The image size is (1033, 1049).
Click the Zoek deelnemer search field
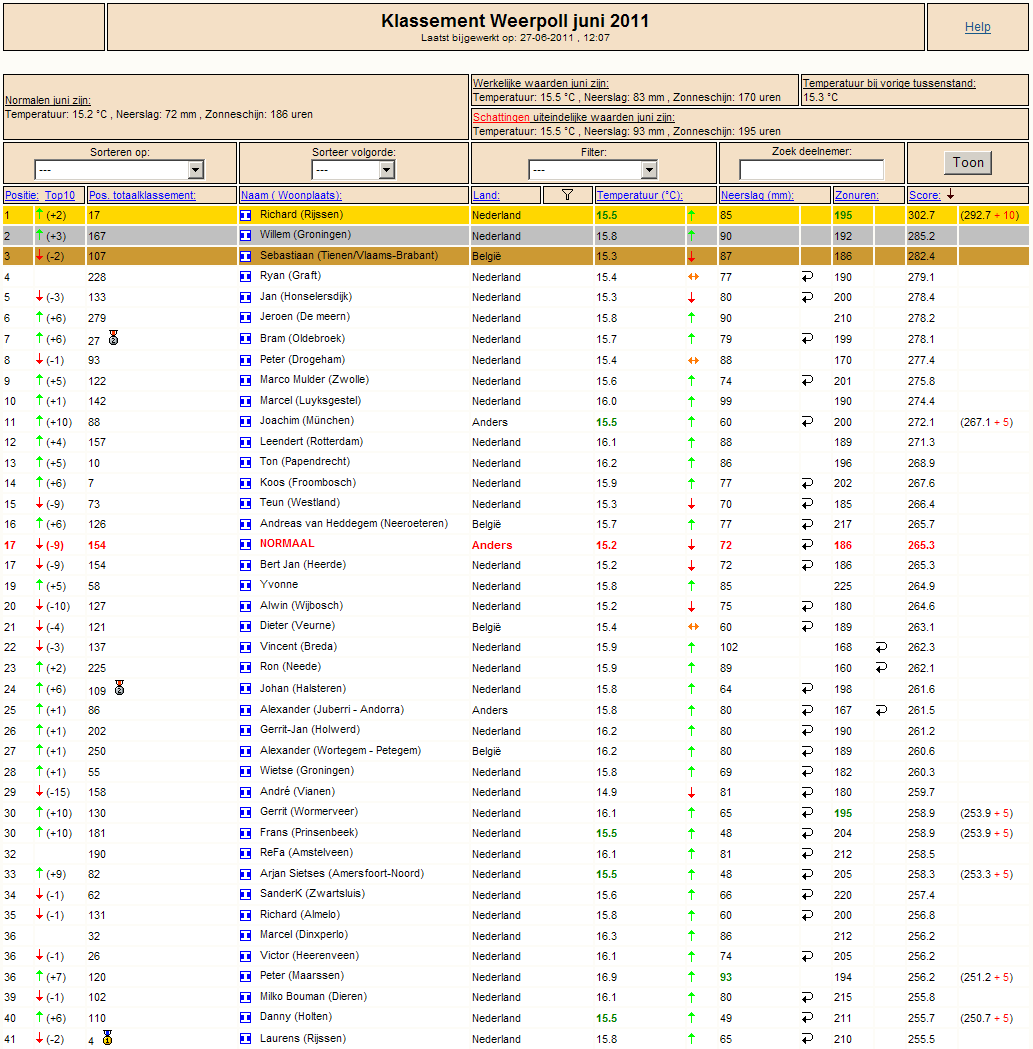(x=812, y=170)
